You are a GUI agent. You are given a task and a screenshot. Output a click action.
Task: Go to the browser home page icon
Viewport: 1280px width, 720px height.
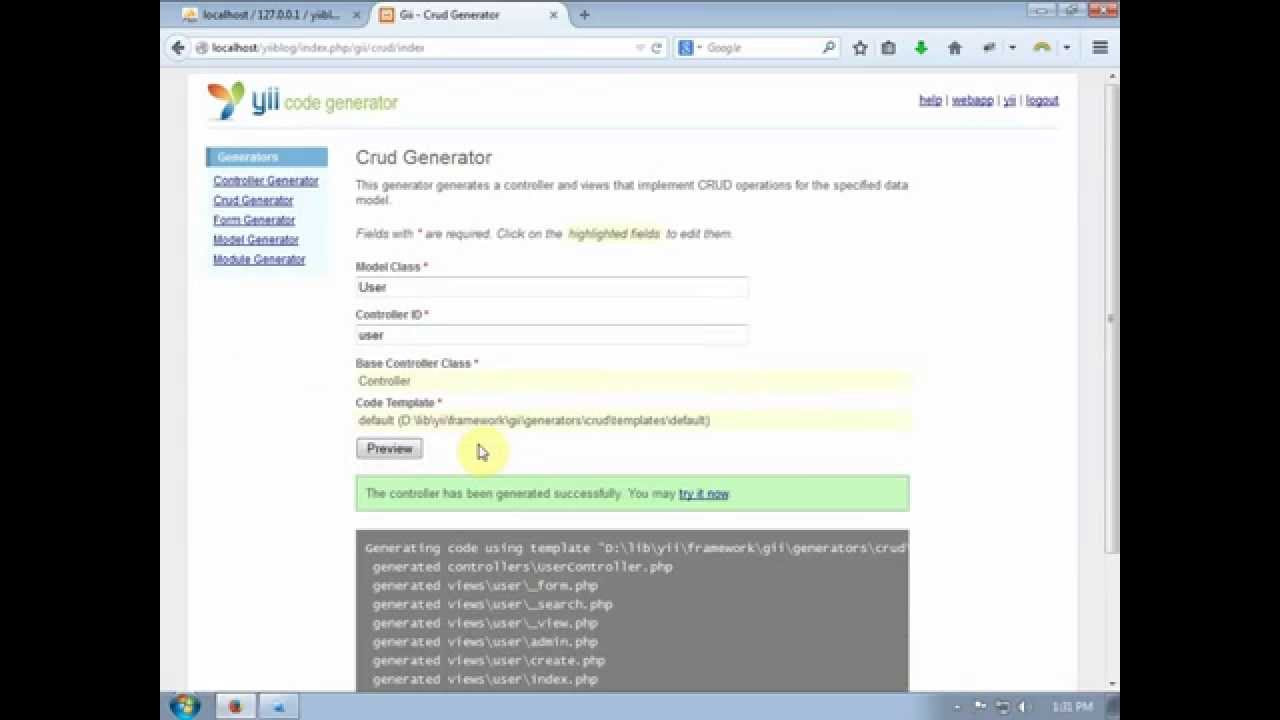click(x=954, y=47)
